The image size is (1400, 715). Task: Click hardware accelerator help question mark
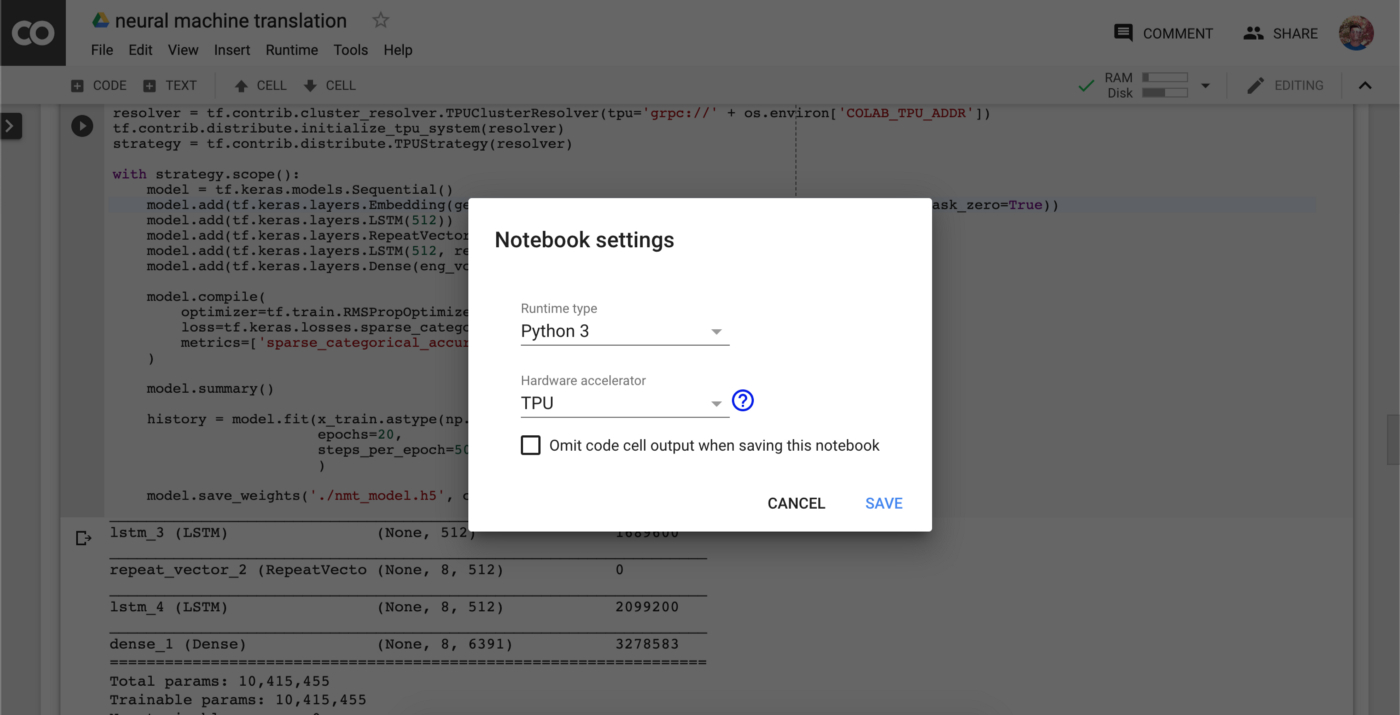pos(742,401)
